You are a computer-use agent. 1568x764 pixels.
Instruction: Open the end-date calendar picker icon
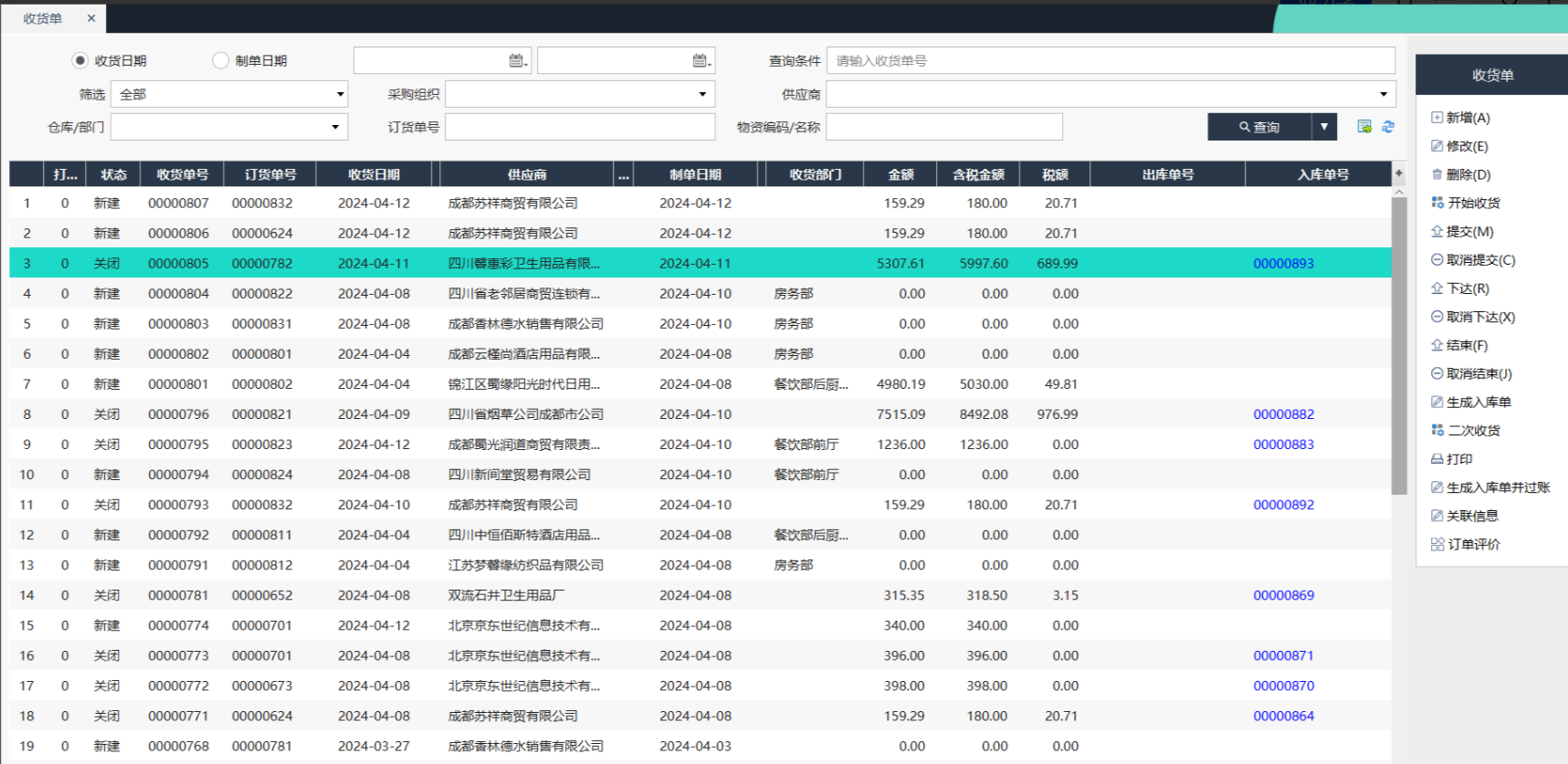[701, 61]
